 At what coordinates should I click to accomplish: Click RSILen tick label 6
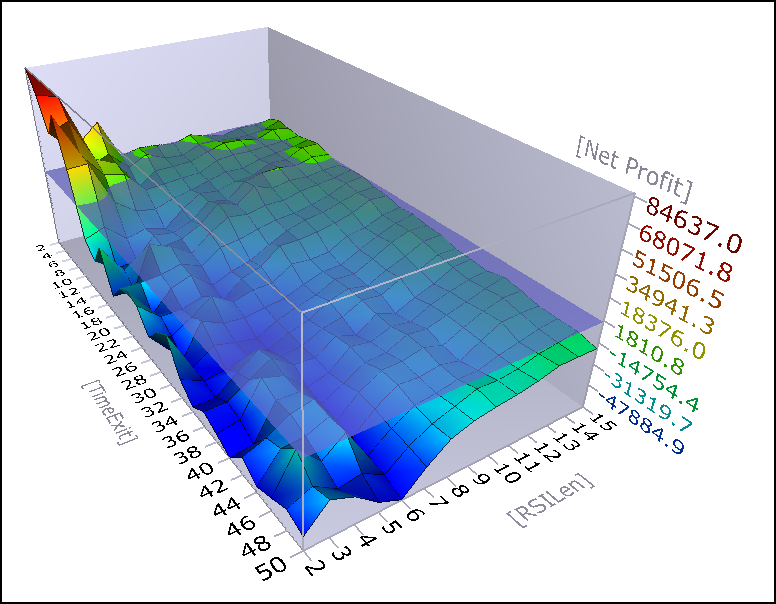[415, 514]
